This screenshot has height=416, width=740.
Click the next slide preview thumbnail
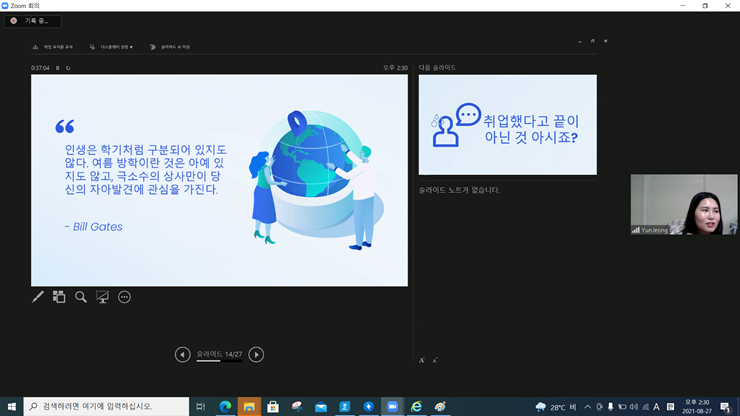tap(507, 125)
